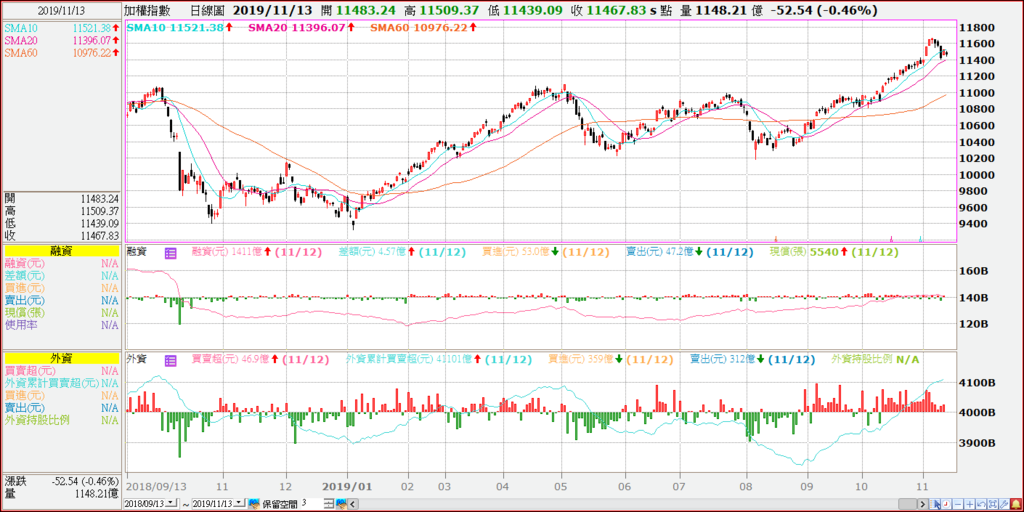The image size is (1024, 512).
Task: Click 買進(元) 53.0億 in the chart header
Action: pyautogui.click(x=520, y=252)
